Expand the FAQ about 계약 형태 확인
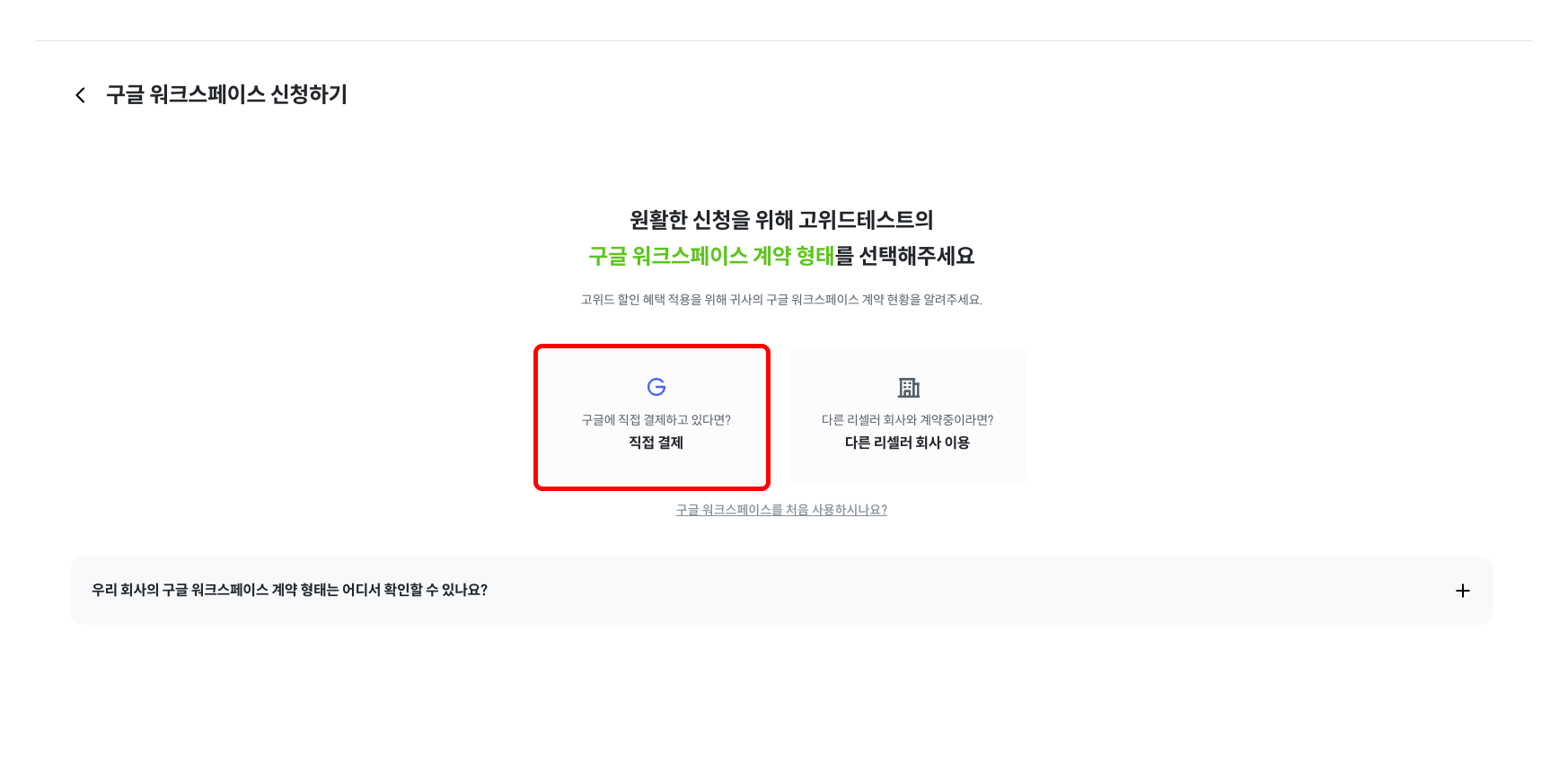Screen dimensions: 1568x772 point(781,591)
